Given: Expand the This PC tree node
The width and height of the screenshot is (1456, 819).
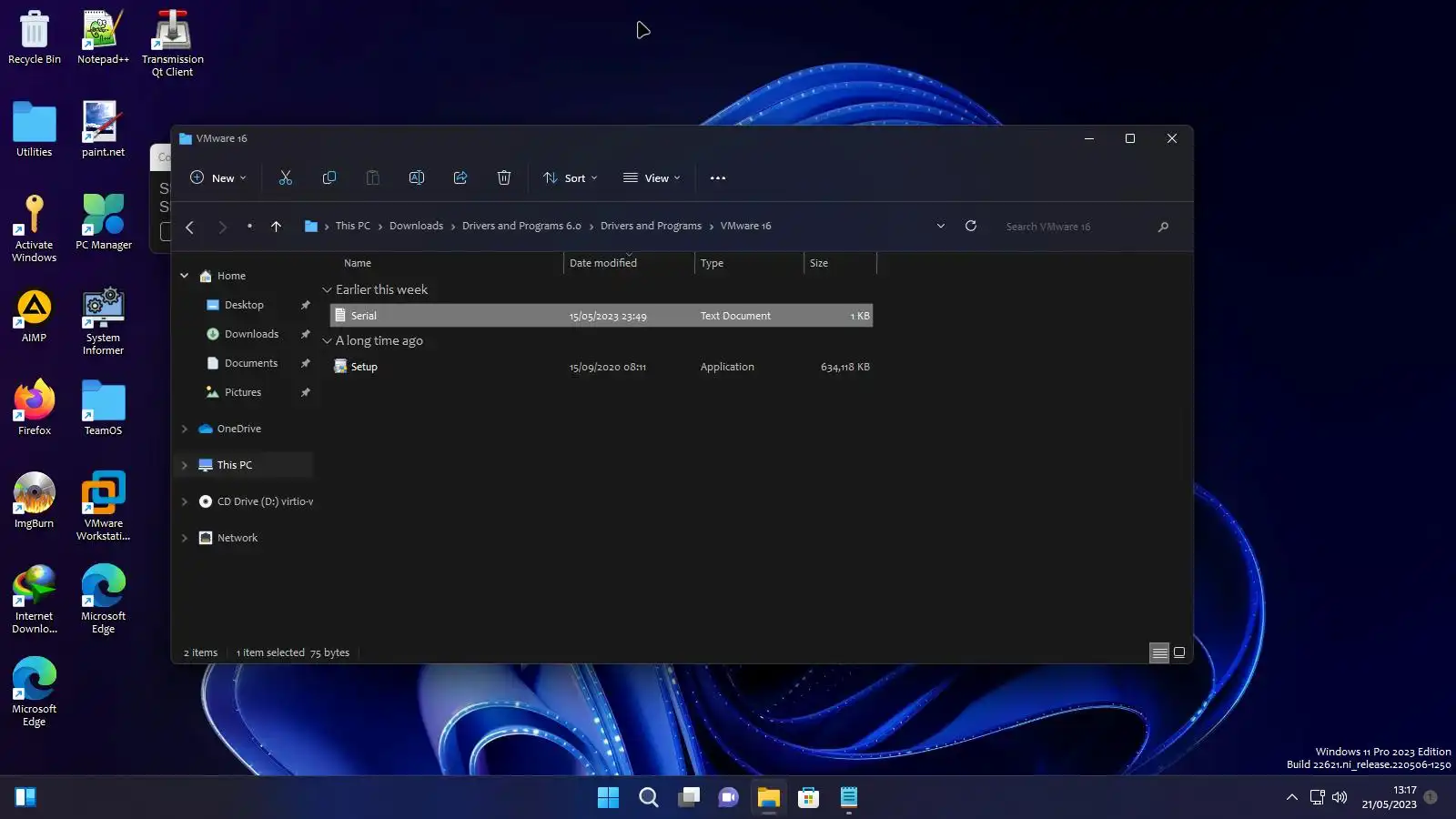Looking at the screenshot, I should (185, 465).
